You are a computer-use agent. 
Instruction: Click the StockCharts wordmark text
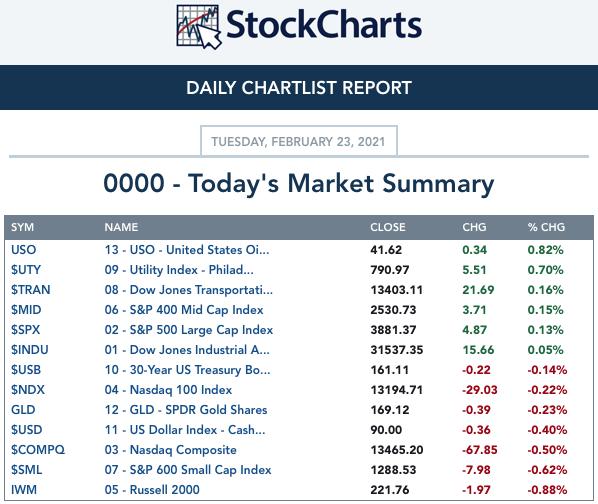click(324, 25)
